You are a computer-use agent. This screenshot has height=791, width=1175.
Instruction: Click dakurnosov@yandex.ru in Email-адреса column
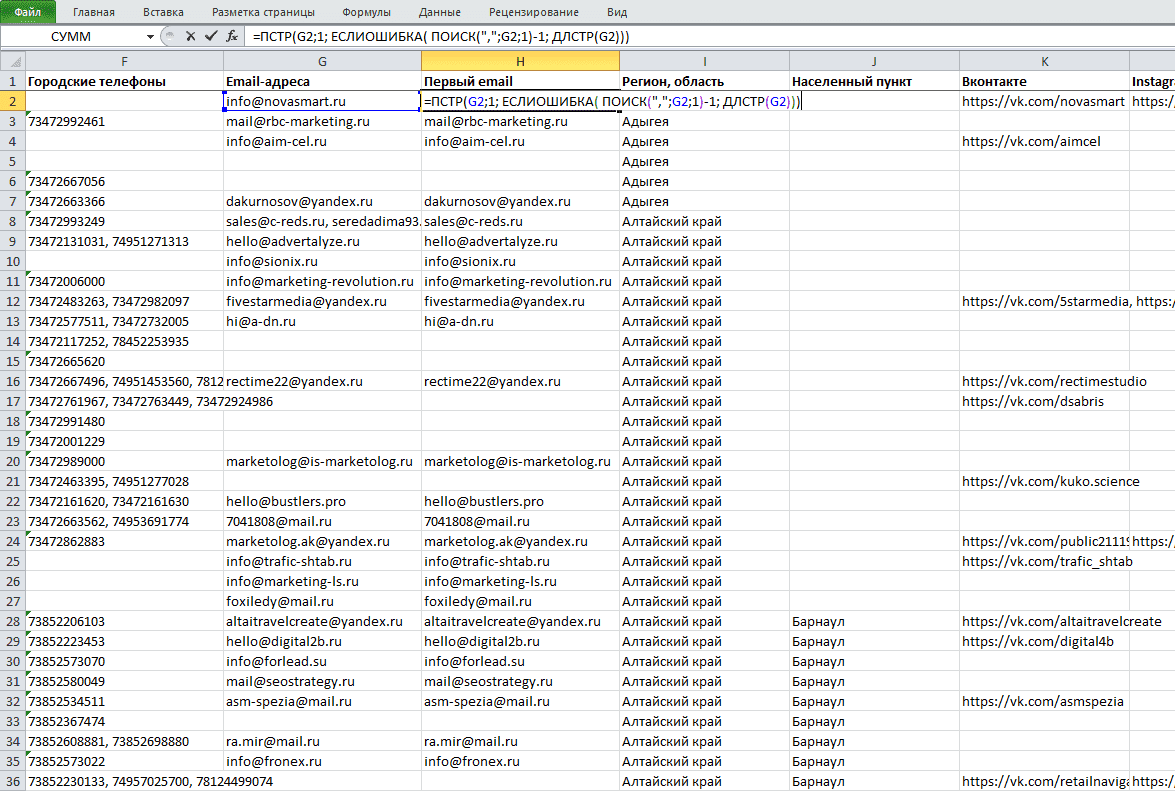(x=322, y=201)
